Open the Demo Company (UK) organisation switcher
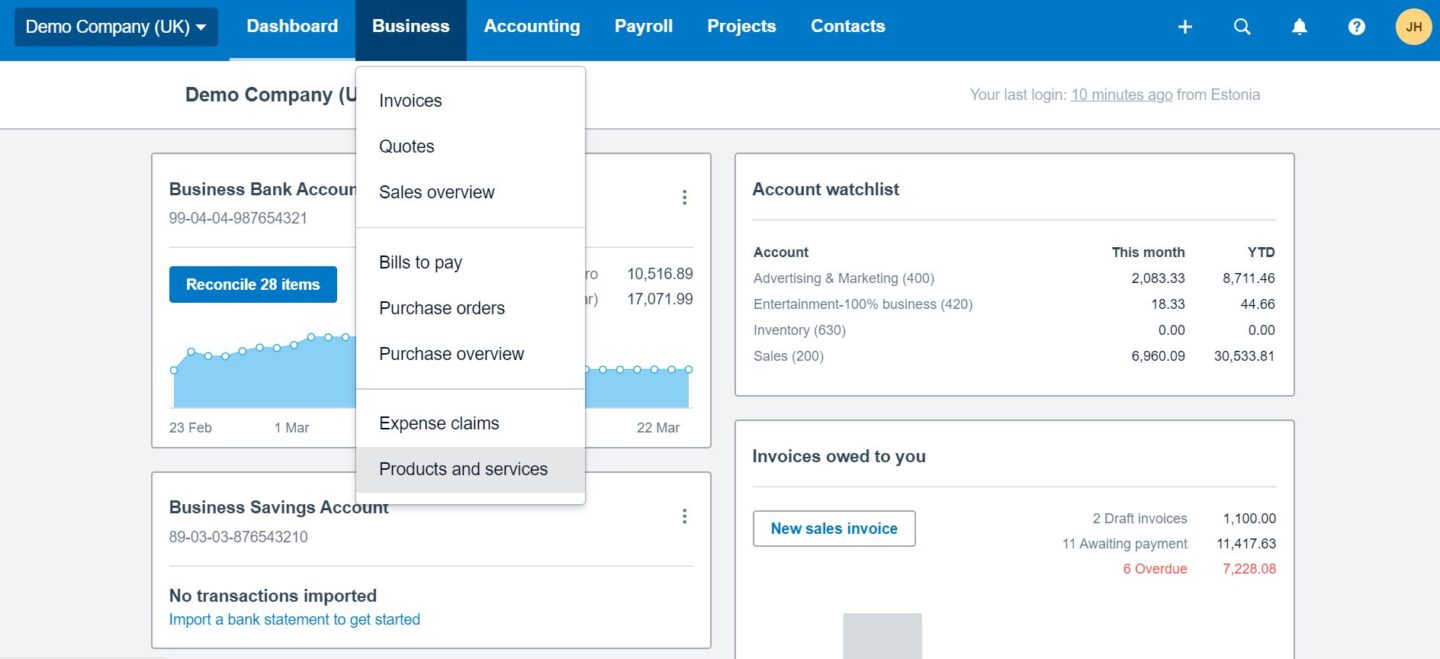1440x659 pixels. (115, 26)
